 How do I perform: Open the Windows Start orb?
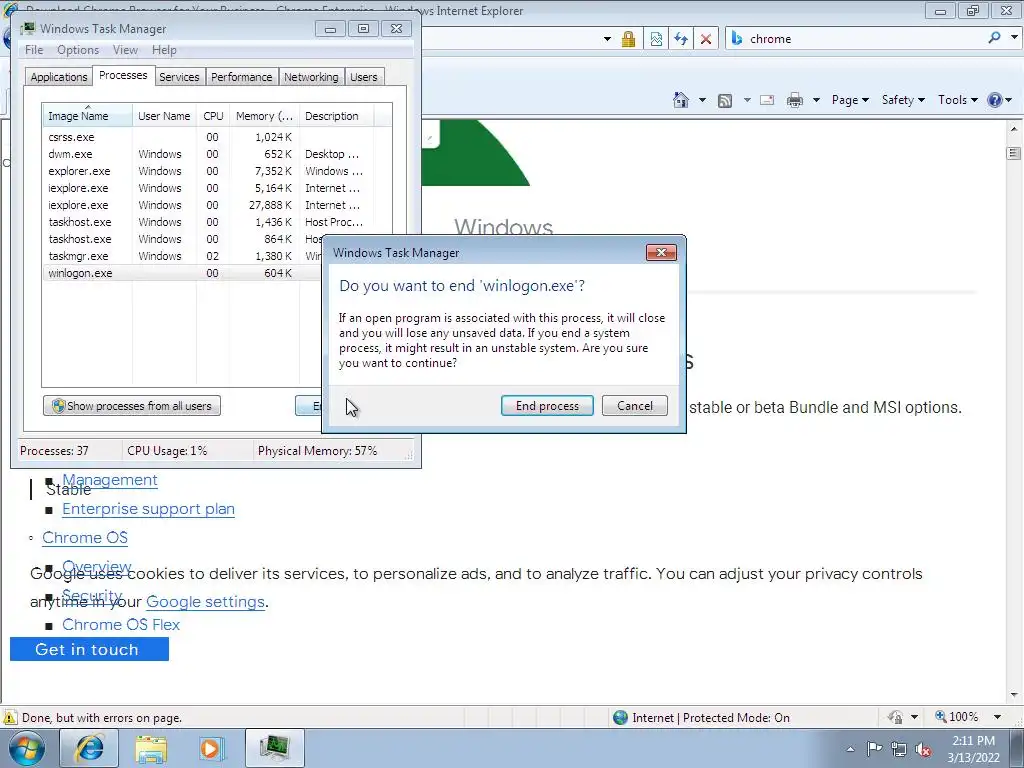[x=26, y=748]
